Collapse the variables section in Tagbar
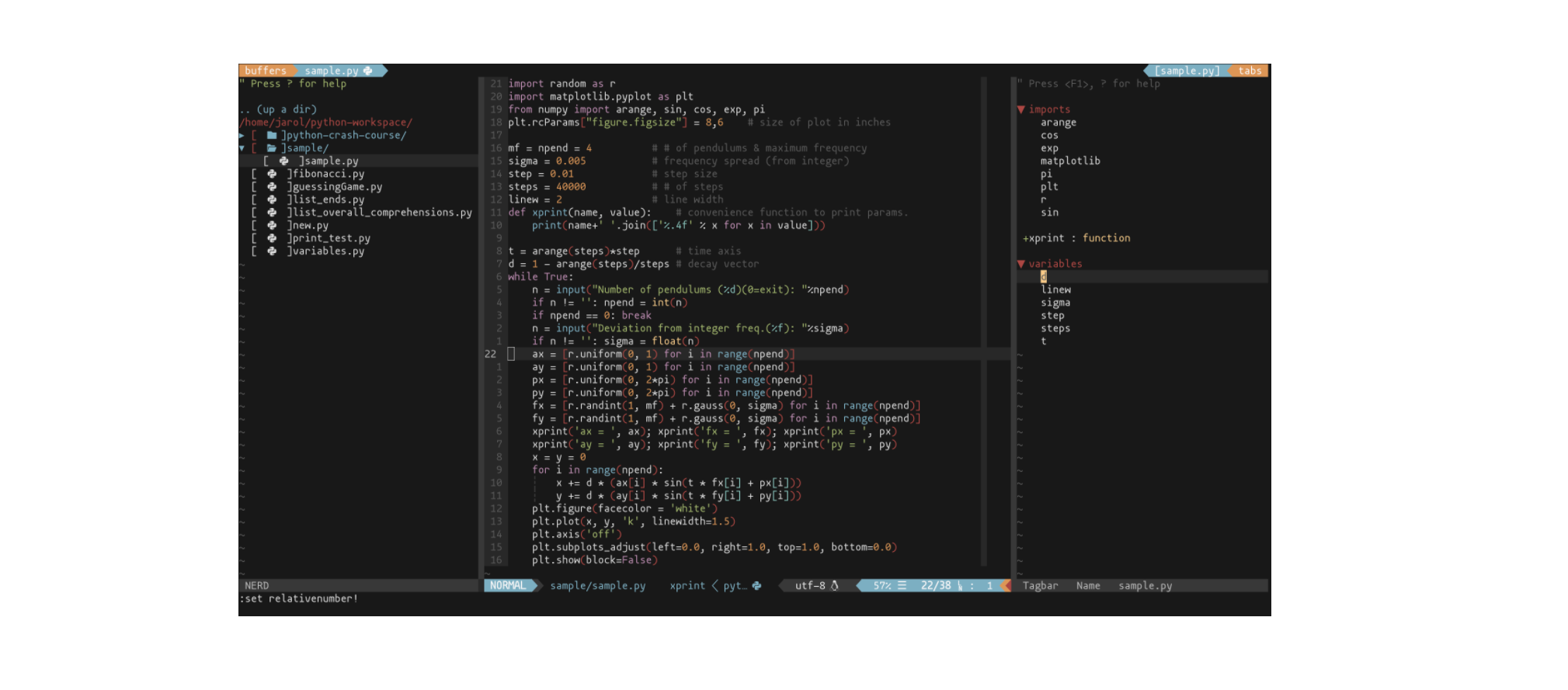 pos(1021,264)
